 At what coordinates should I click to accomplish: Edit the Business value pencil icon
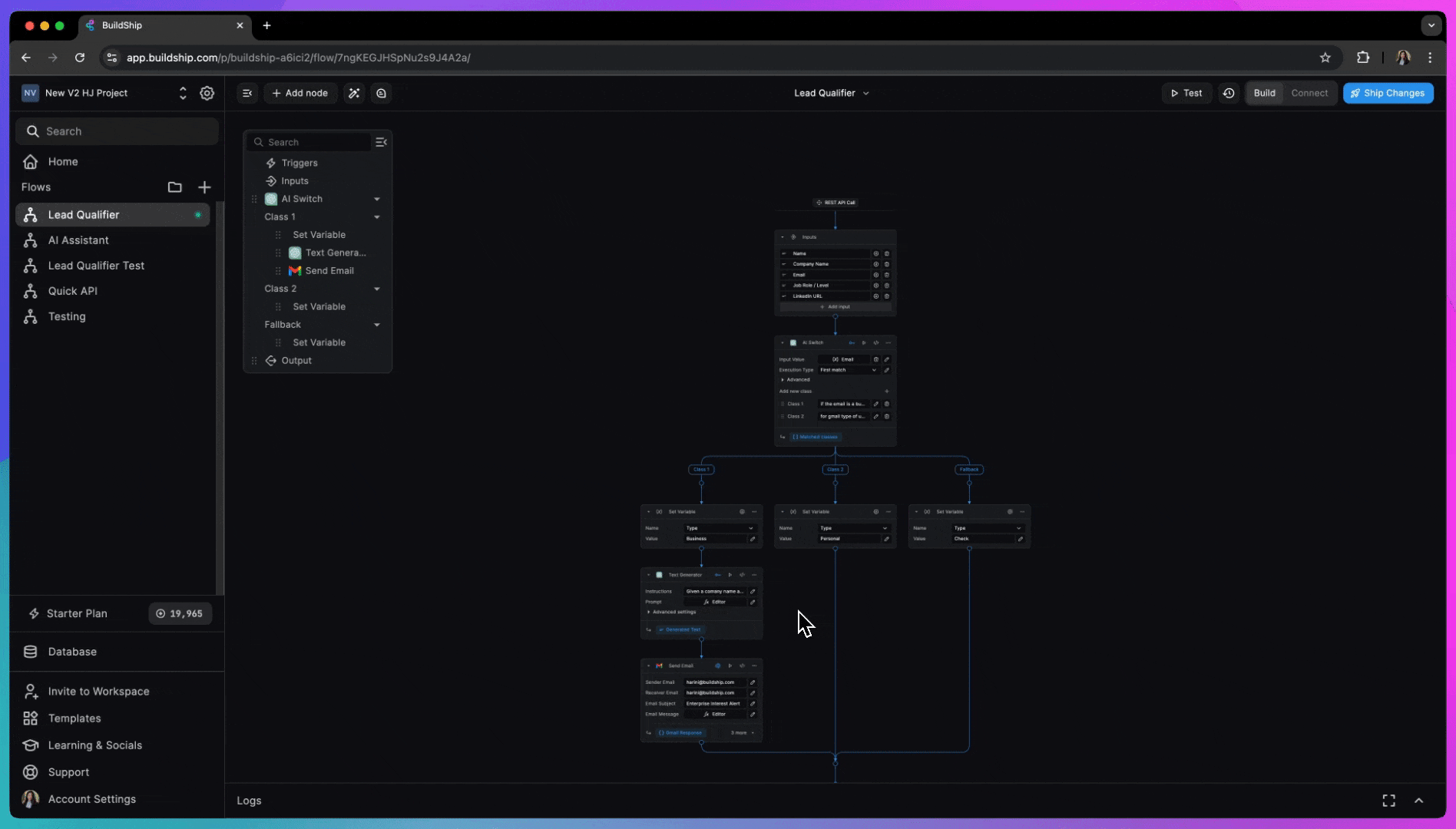pyautogui.click(x=753, y=539)
